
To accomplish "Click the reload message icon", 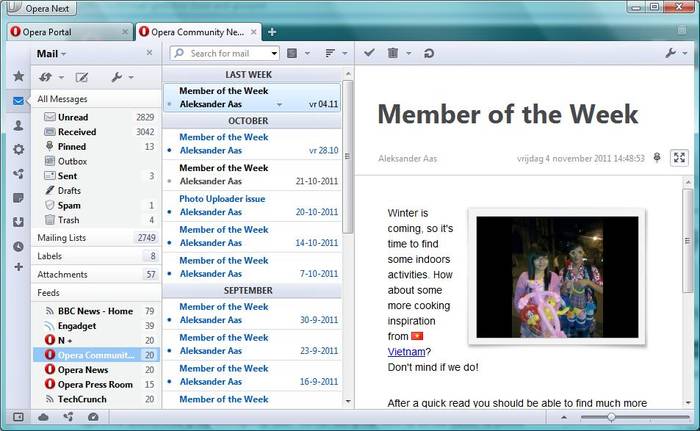I will tap(429, 53).
